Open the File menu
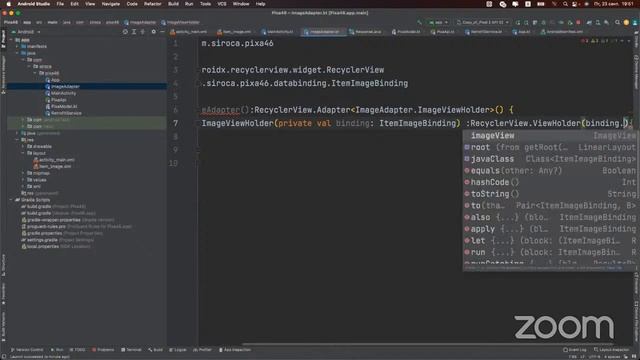640x360 pixels. pos(60,4)
